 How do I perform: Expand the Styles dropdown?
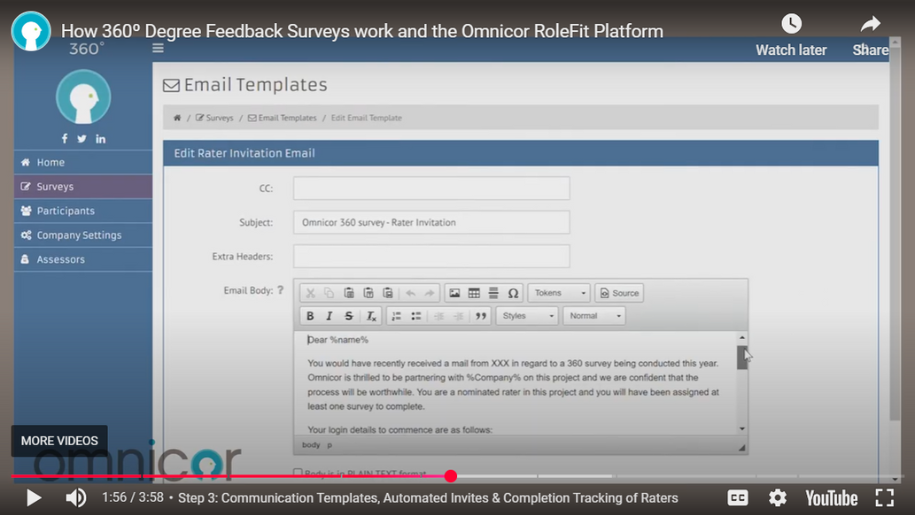[x=527, y=316]
